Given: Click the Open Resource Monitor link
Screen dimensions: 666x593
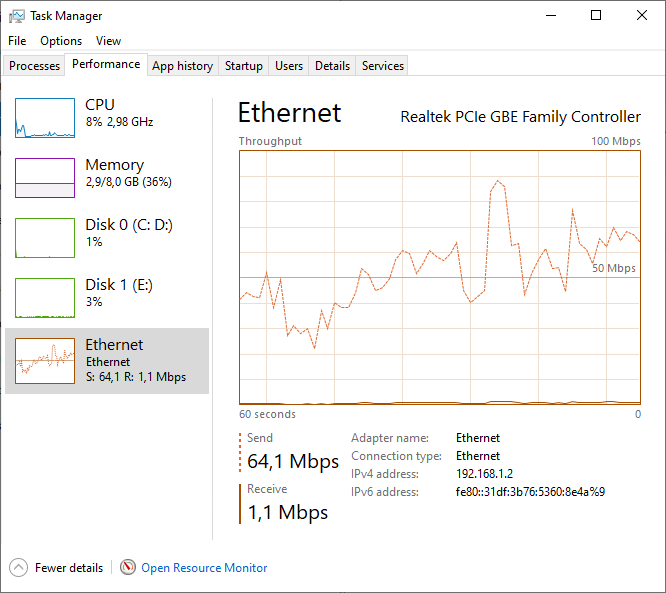Looking at the screenshot, I should click(204, 567).
